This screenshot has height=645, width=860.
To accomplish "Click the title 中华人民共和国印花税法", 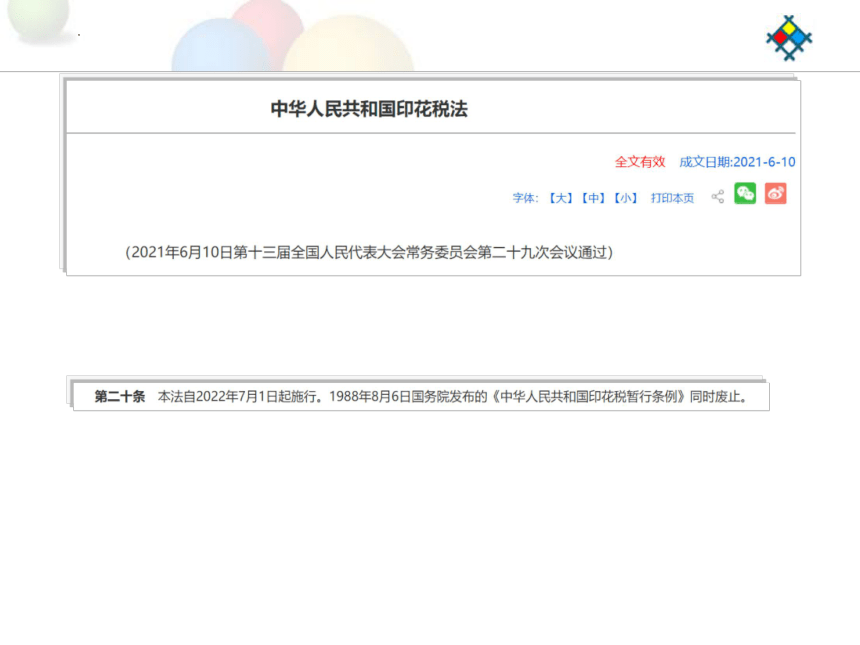I will point(369,109).
